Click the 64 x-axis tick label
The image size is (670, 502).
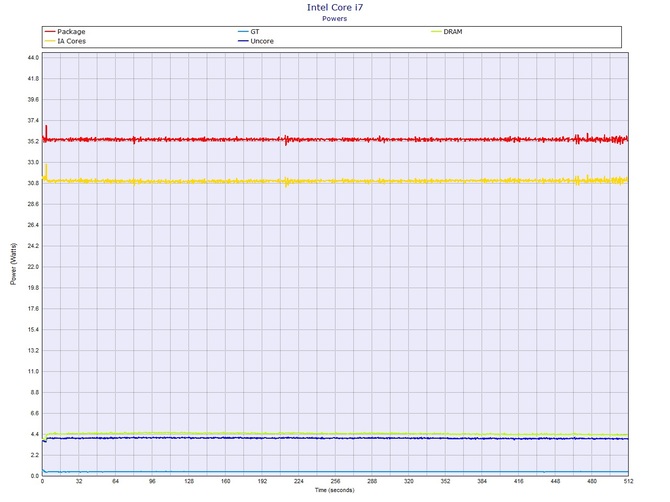(115, 481)
